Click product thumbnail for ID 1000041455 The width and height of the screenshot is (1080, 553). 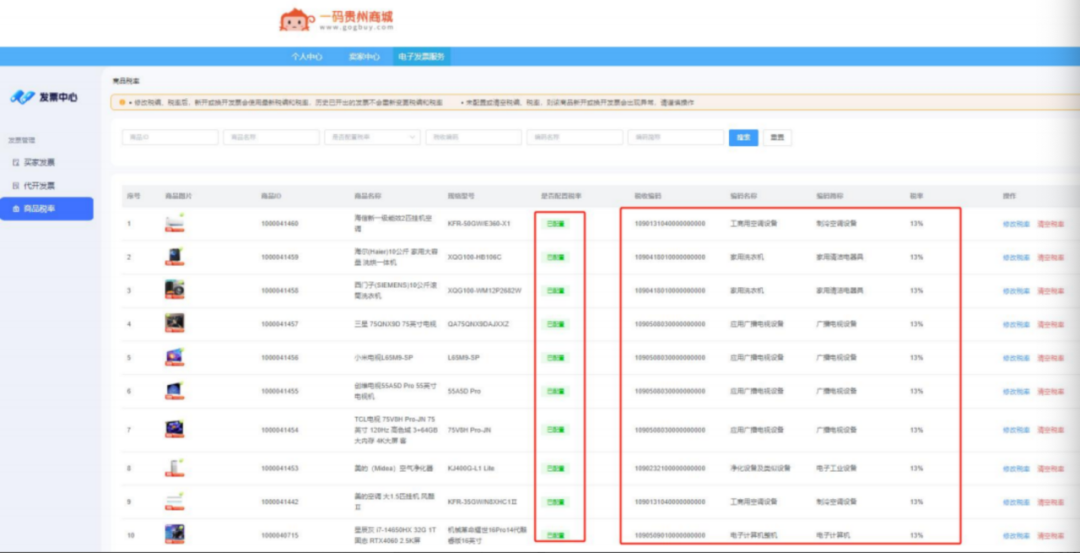[x=175, y=390]
